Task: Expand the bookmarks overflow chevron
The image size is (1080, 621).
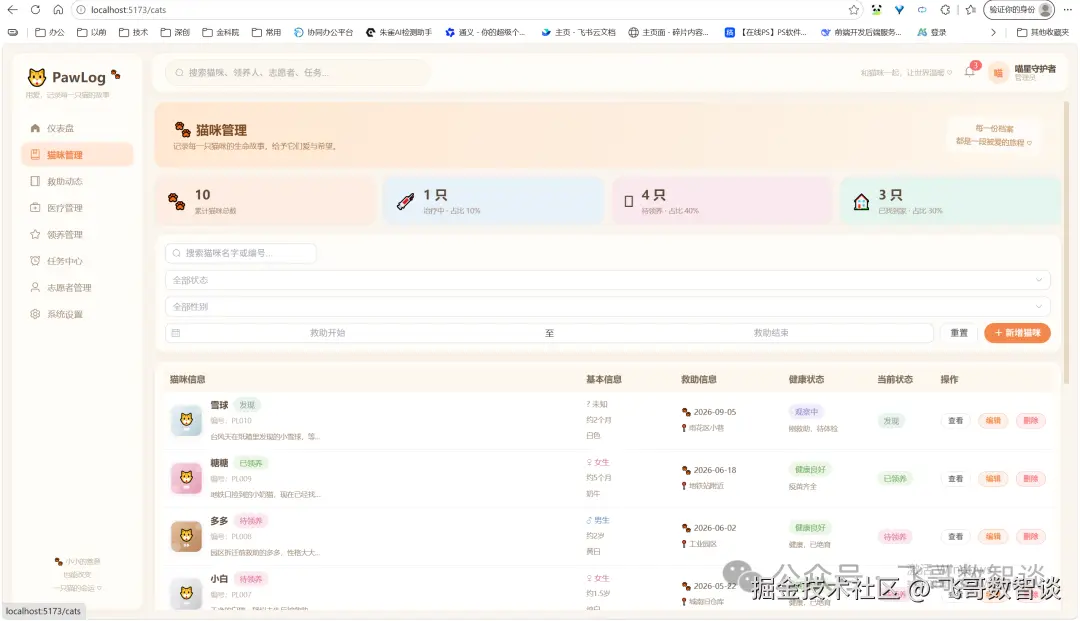Action: (x=993, y=32)
